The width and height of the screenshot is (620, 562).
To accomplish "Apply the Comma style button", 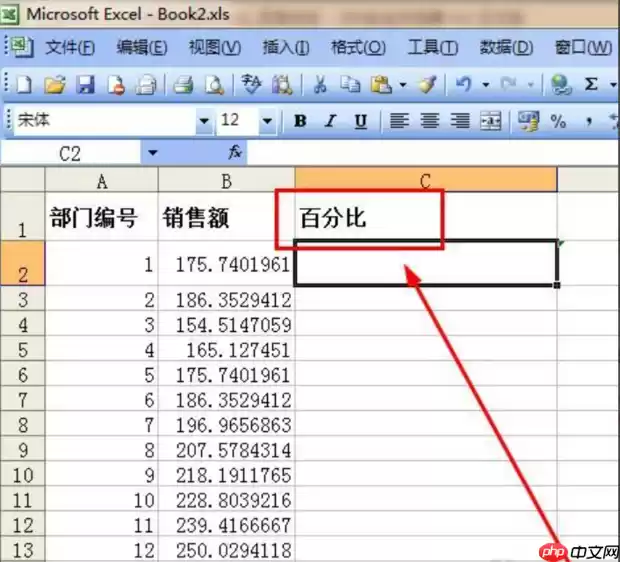I will click(589, 121).
